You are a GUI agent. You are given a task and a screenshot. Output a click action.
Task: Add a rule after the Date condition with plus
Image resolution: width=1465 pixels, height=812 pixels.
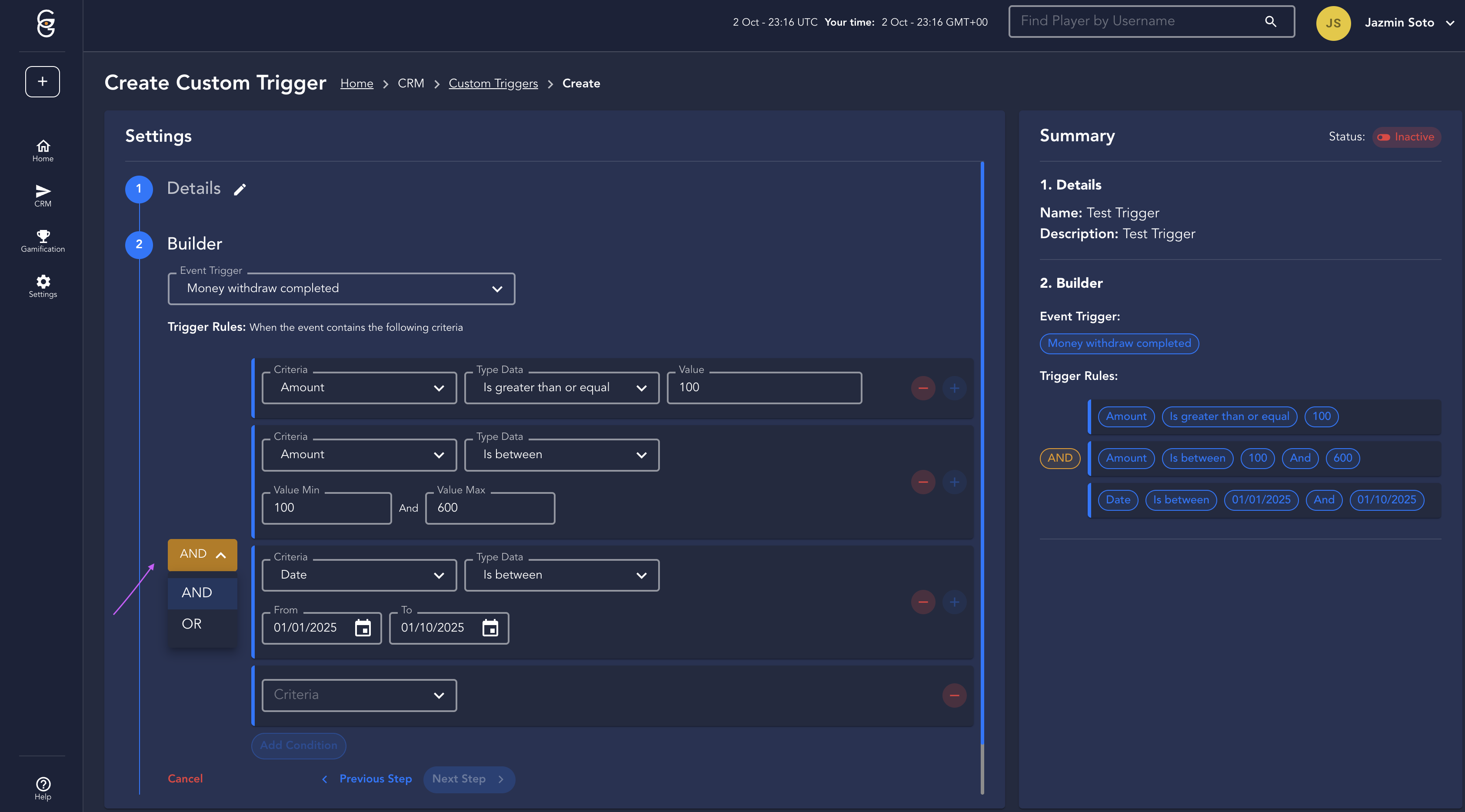coord(954,602)
